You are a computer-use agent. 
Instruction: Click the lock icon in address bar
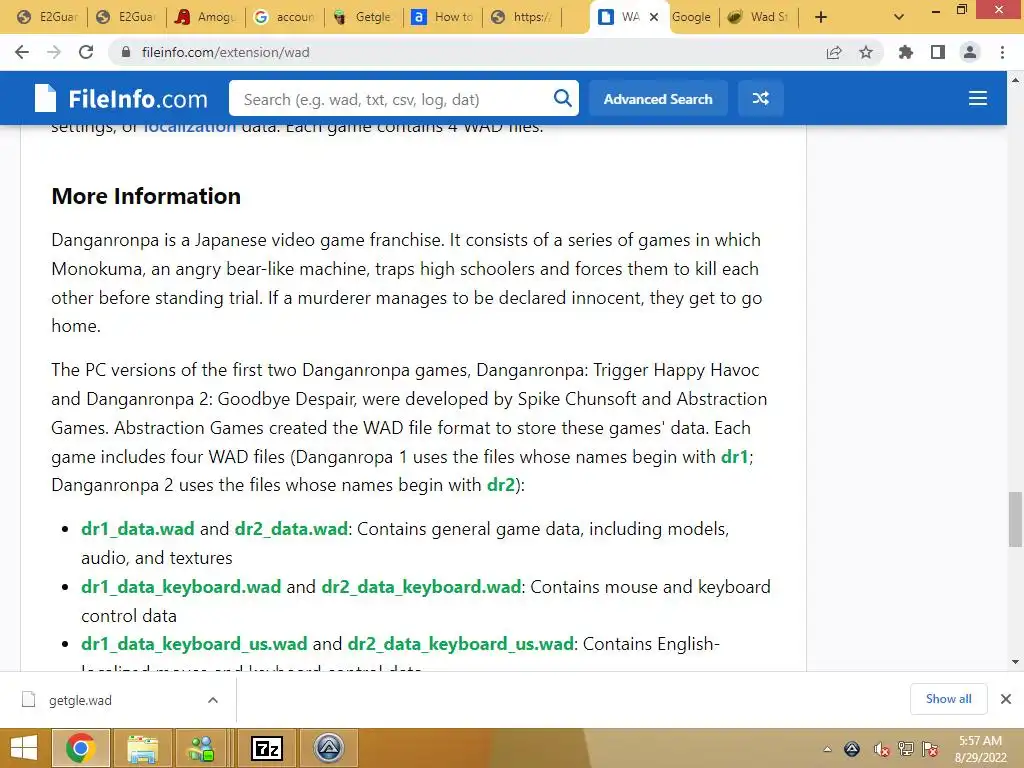126,52
